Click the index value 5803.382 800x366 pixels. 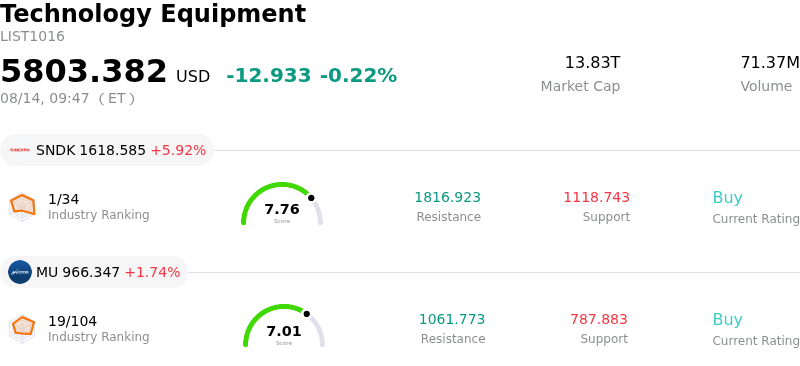(84, 71)
